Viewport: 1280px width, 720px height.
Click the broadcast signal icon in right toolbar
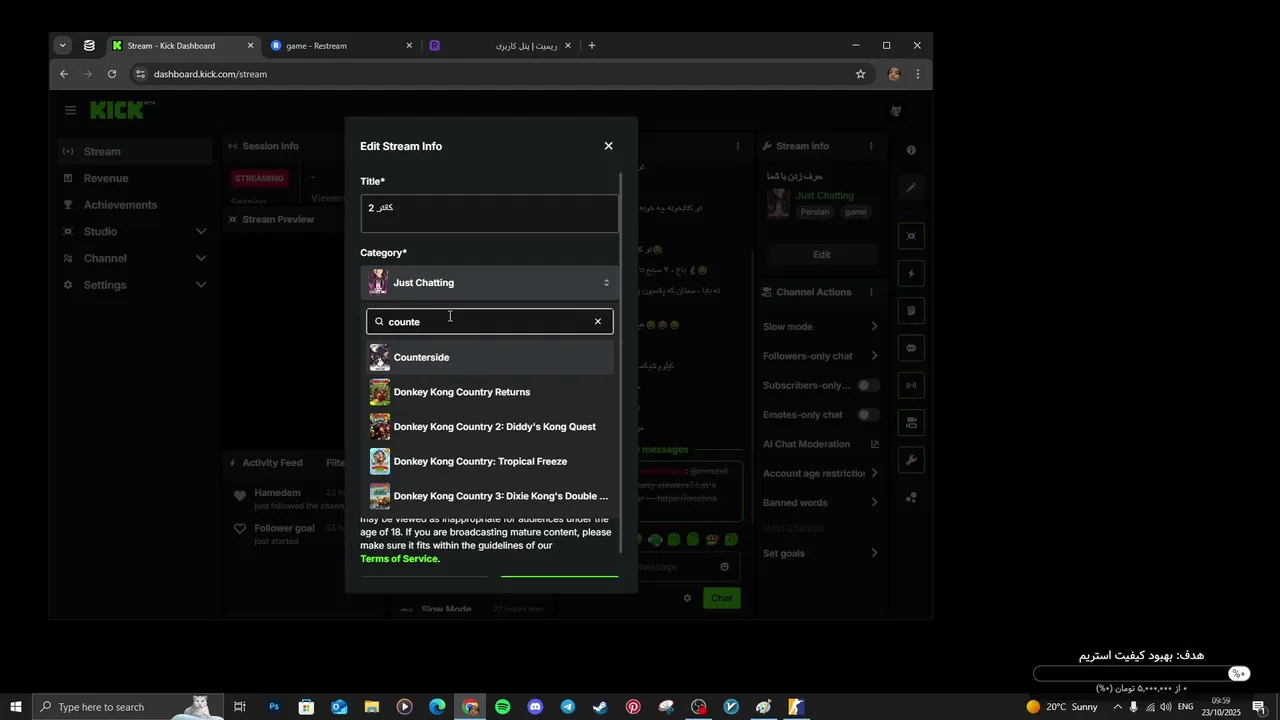[x=911, y=385]
